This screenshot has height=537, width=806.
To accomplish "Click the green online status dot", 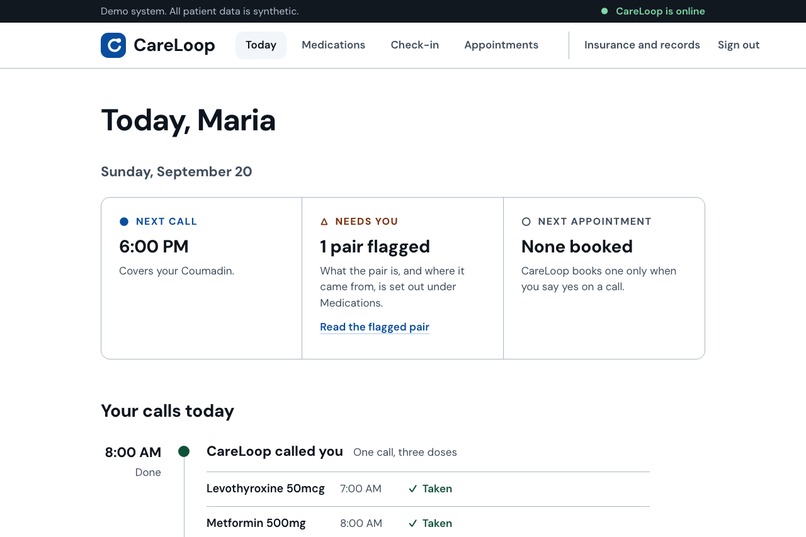I will (604, 11).
